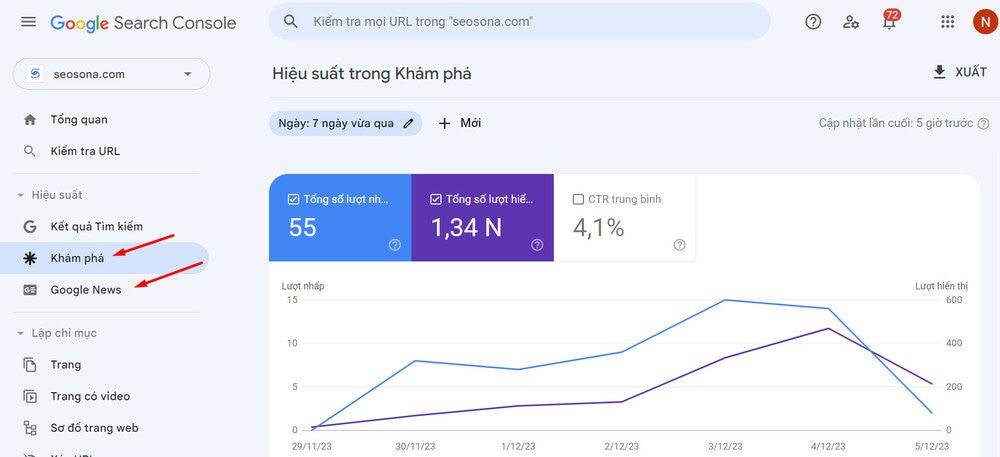Click the pencil edit icon on date filter
Image resolution: width=1000 pixels, height=457 pixels.
coord(408,124)
